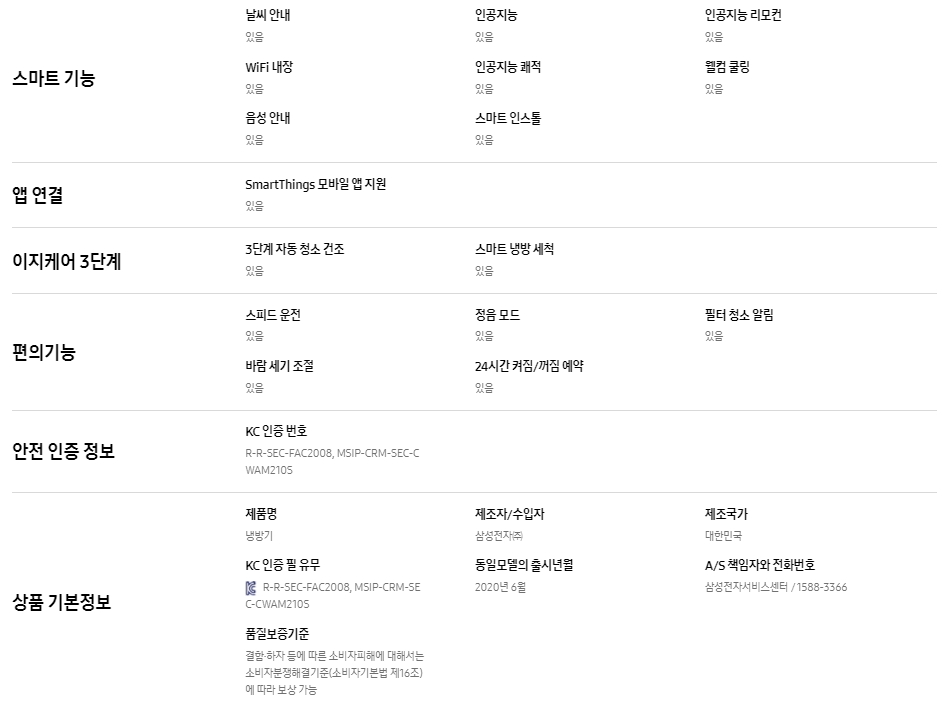The width and height of the screenshot is (942, 705).
Task: Click the 이지케어 3단계 section heading
Action: pyautogui.click(x=66, y=262)
